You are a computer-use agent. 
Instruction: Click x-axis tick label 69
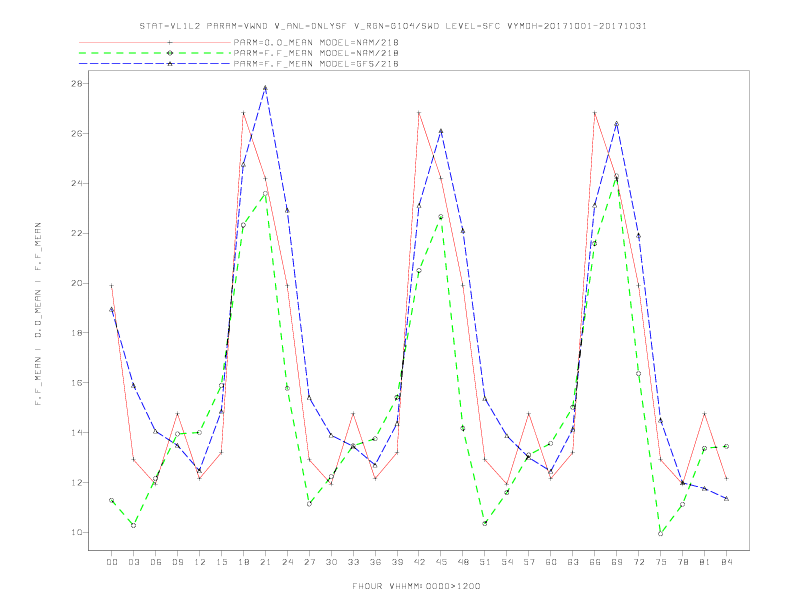click(x=617, y=562)
